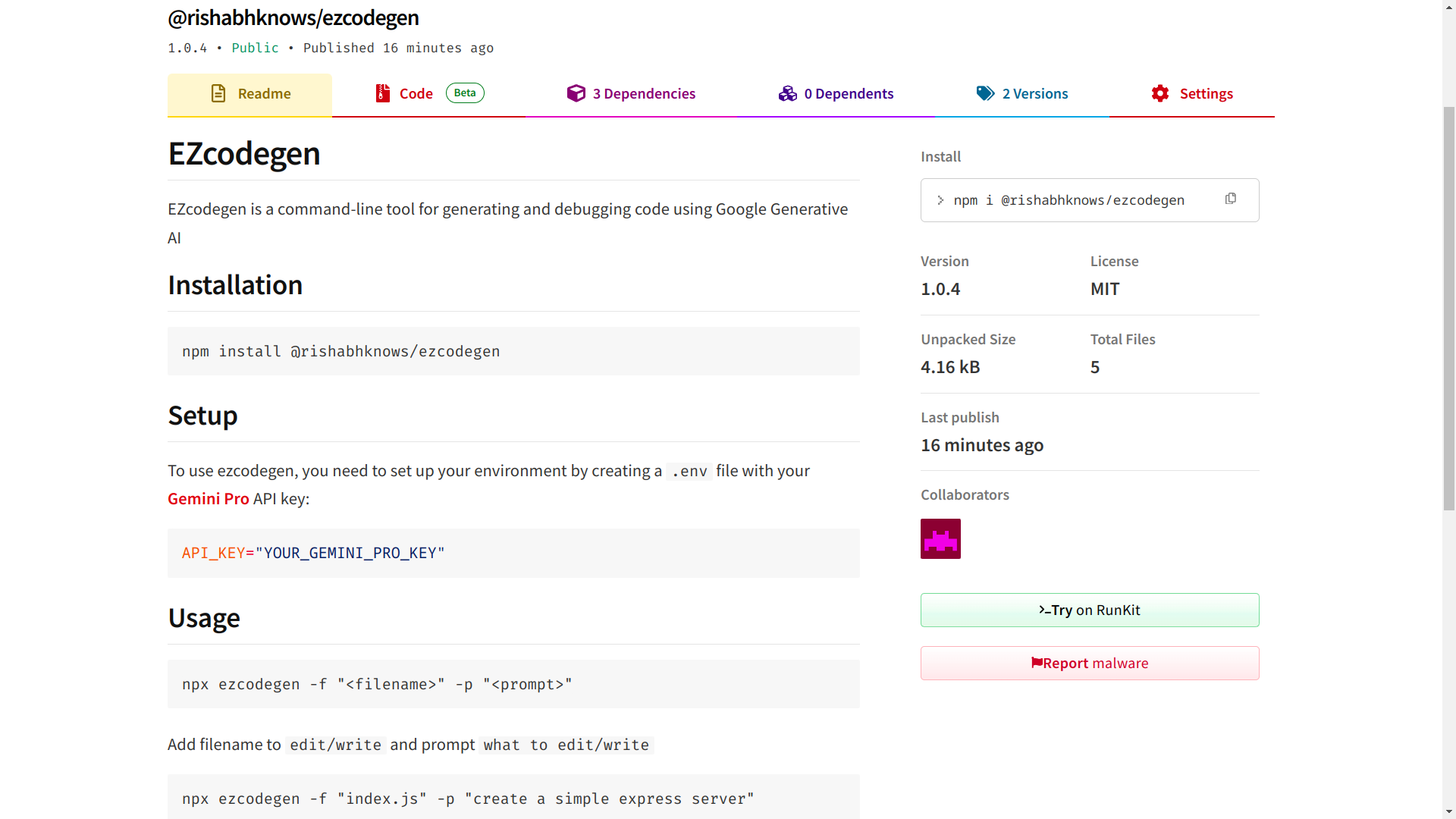Click the Code zip file icon
This screenshot has height=819, width=1456.
pos(383,93)
